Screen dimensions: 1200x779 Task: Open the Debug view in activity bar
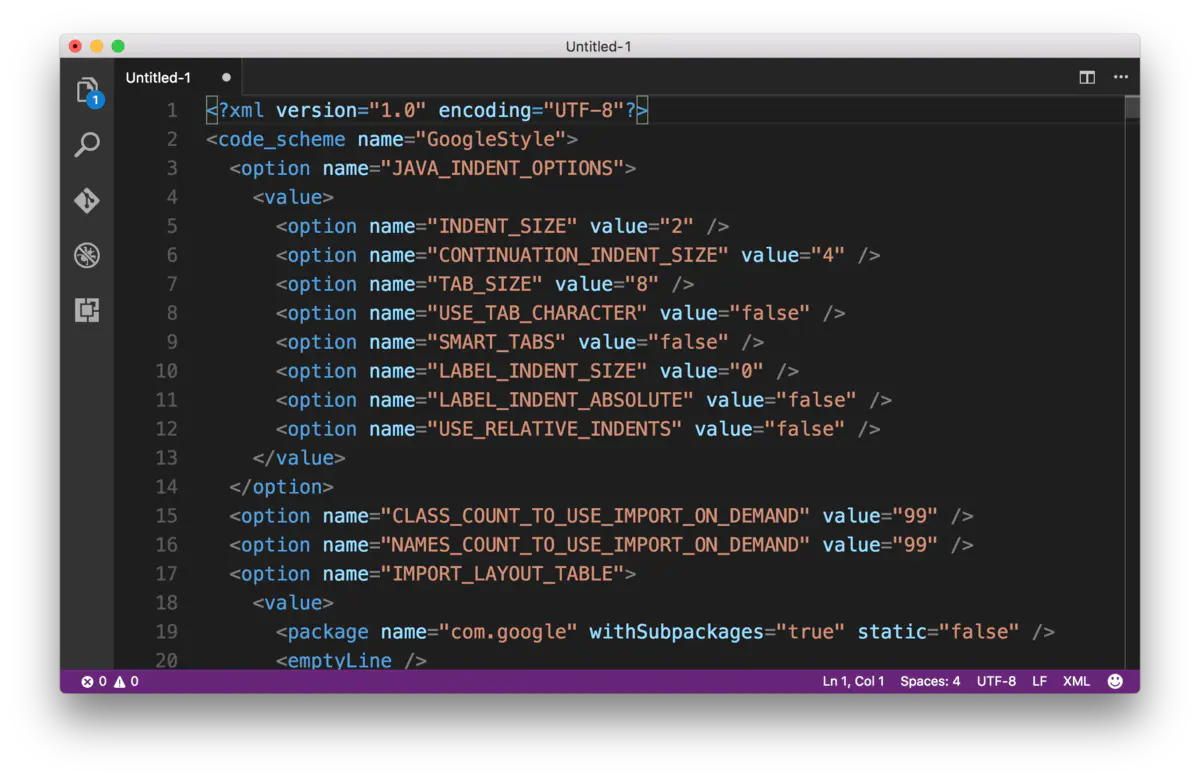[87, 255]
